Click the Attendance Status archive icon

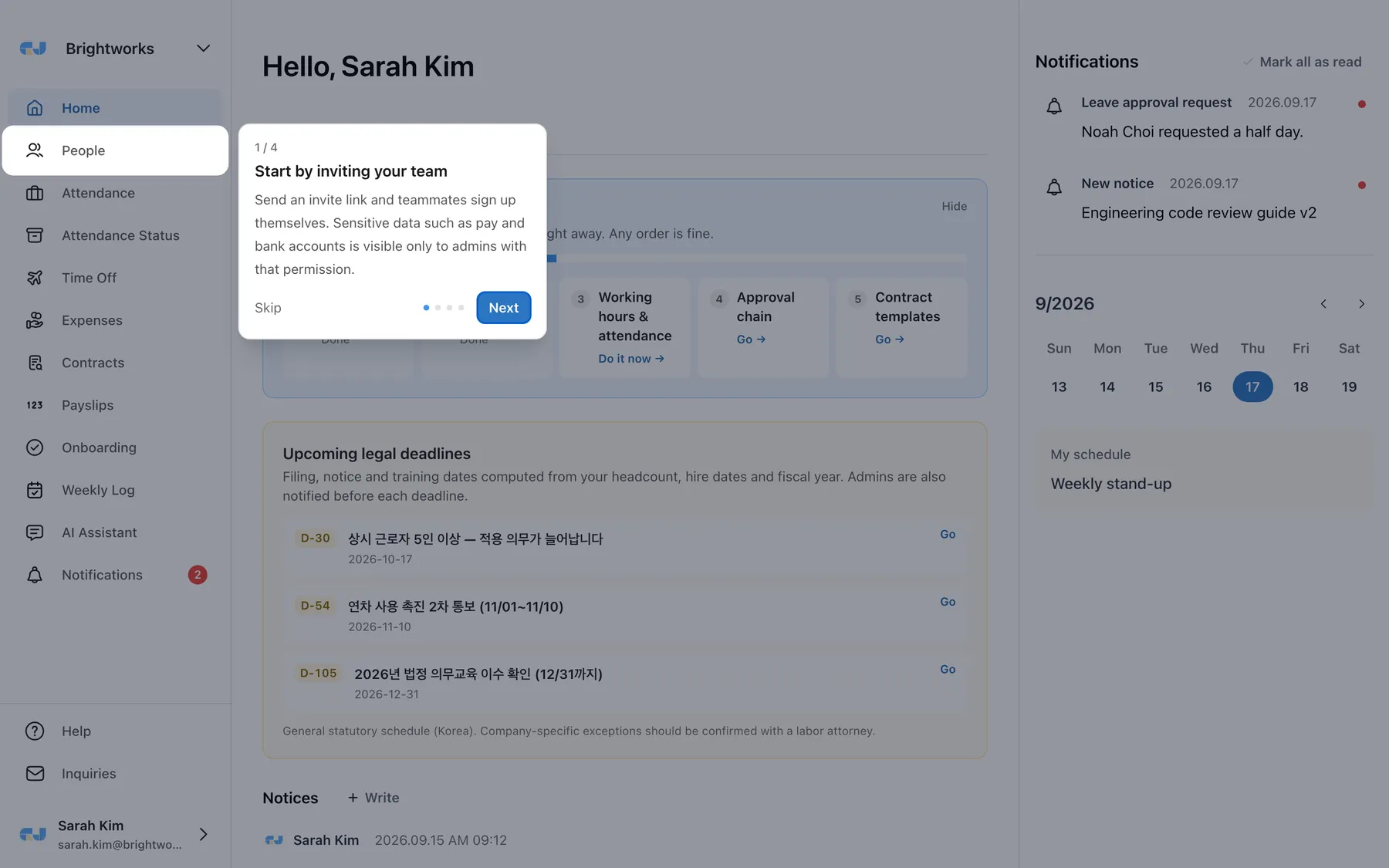click(35, 235)
